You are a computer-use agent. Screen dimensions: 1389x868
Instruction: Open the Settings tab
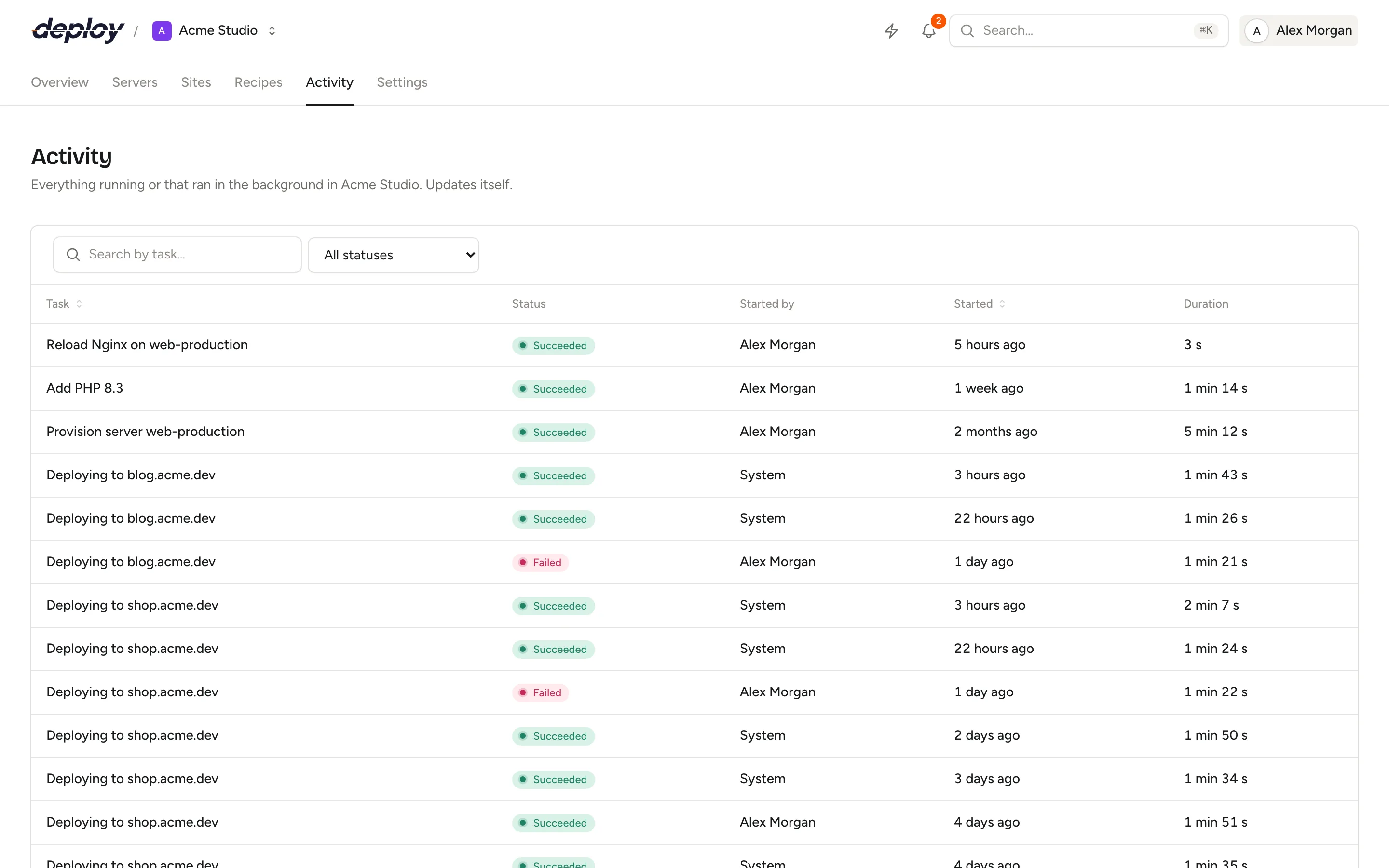coord(402,82)
